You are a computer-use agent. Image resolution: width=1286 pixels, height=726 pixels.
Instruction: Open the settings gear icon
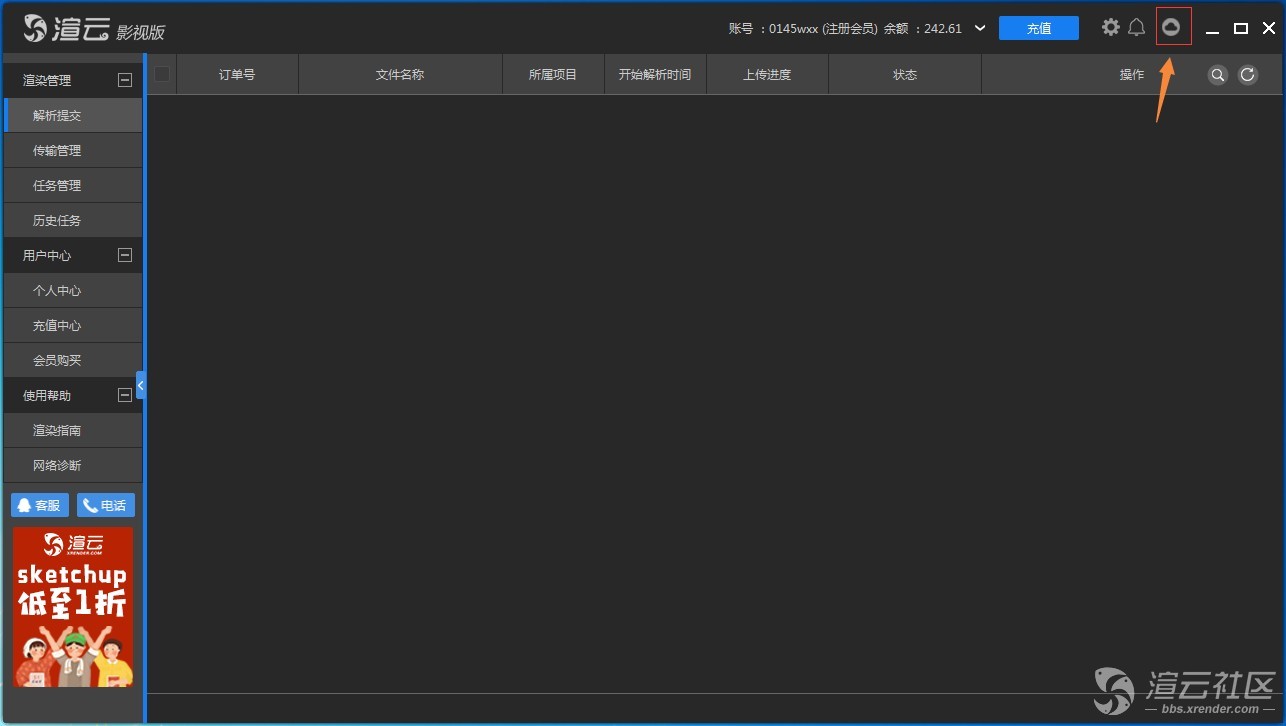[x=1110, y=27]
